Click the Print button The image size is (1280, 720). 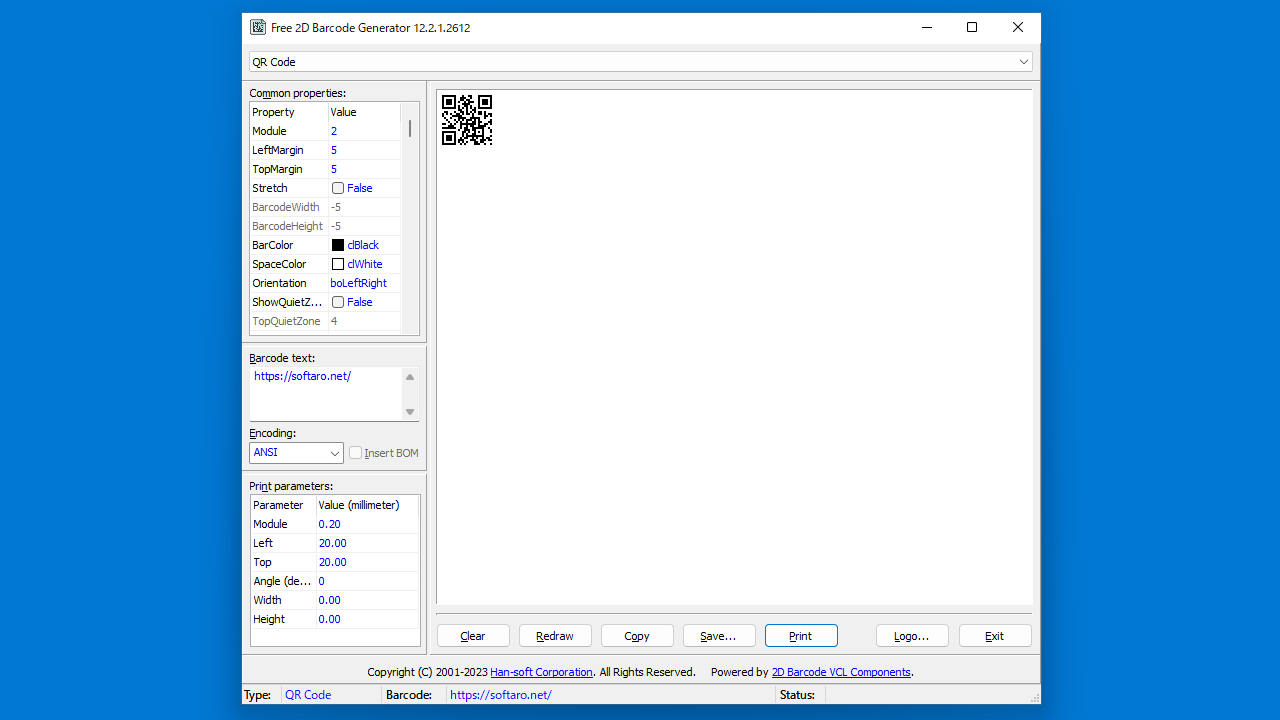pyautogui.click(x=801, y=636)
